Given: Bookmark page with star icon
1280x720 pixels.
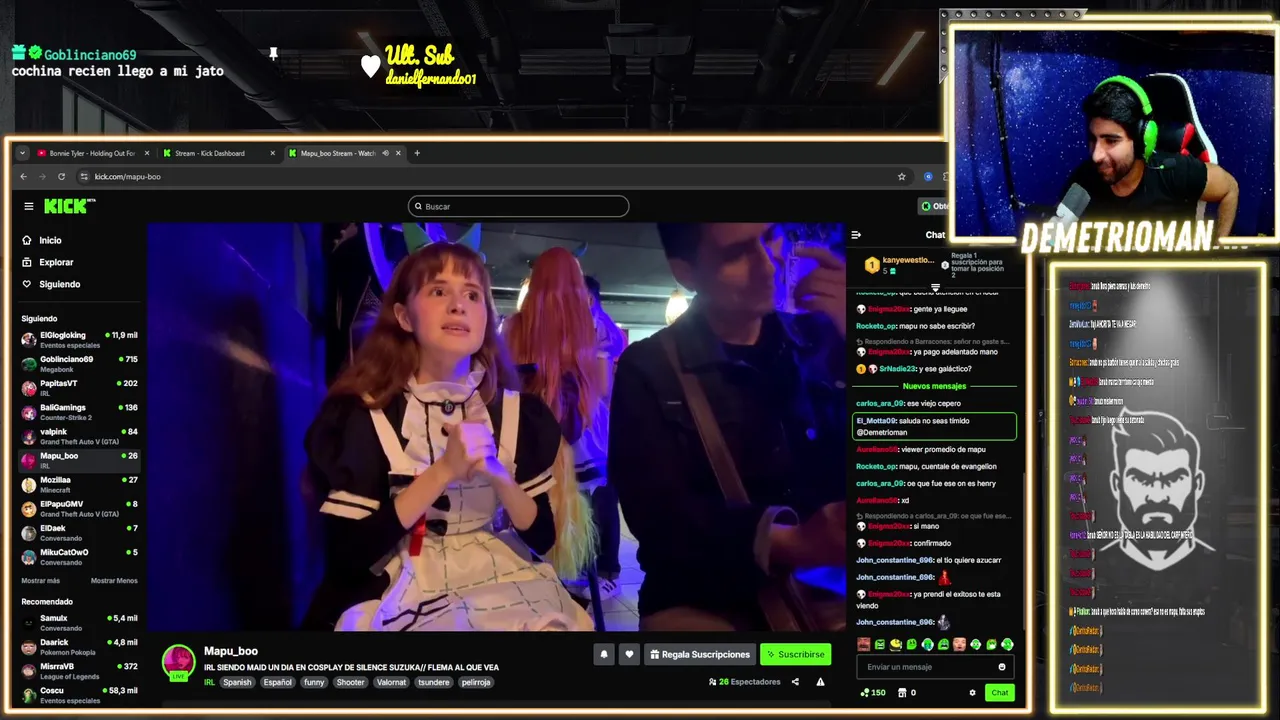Looking at the screenshot, I should pyautogui.click(x=902, y=177).
